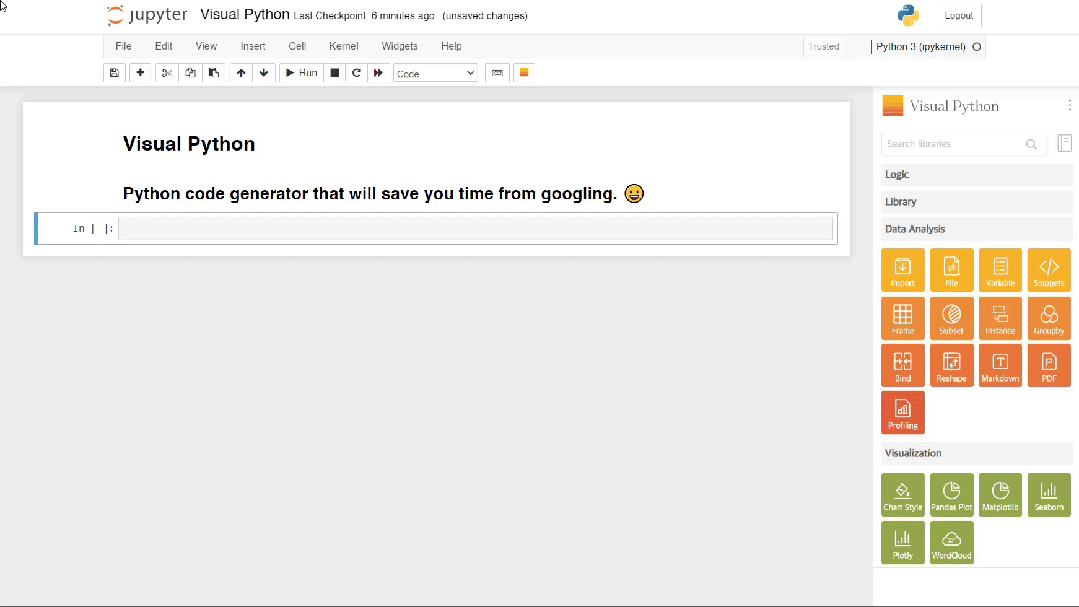This screenshot has width=1079, height=607.
Task: Open the WordCloud tool
Action: coord(952,542)
